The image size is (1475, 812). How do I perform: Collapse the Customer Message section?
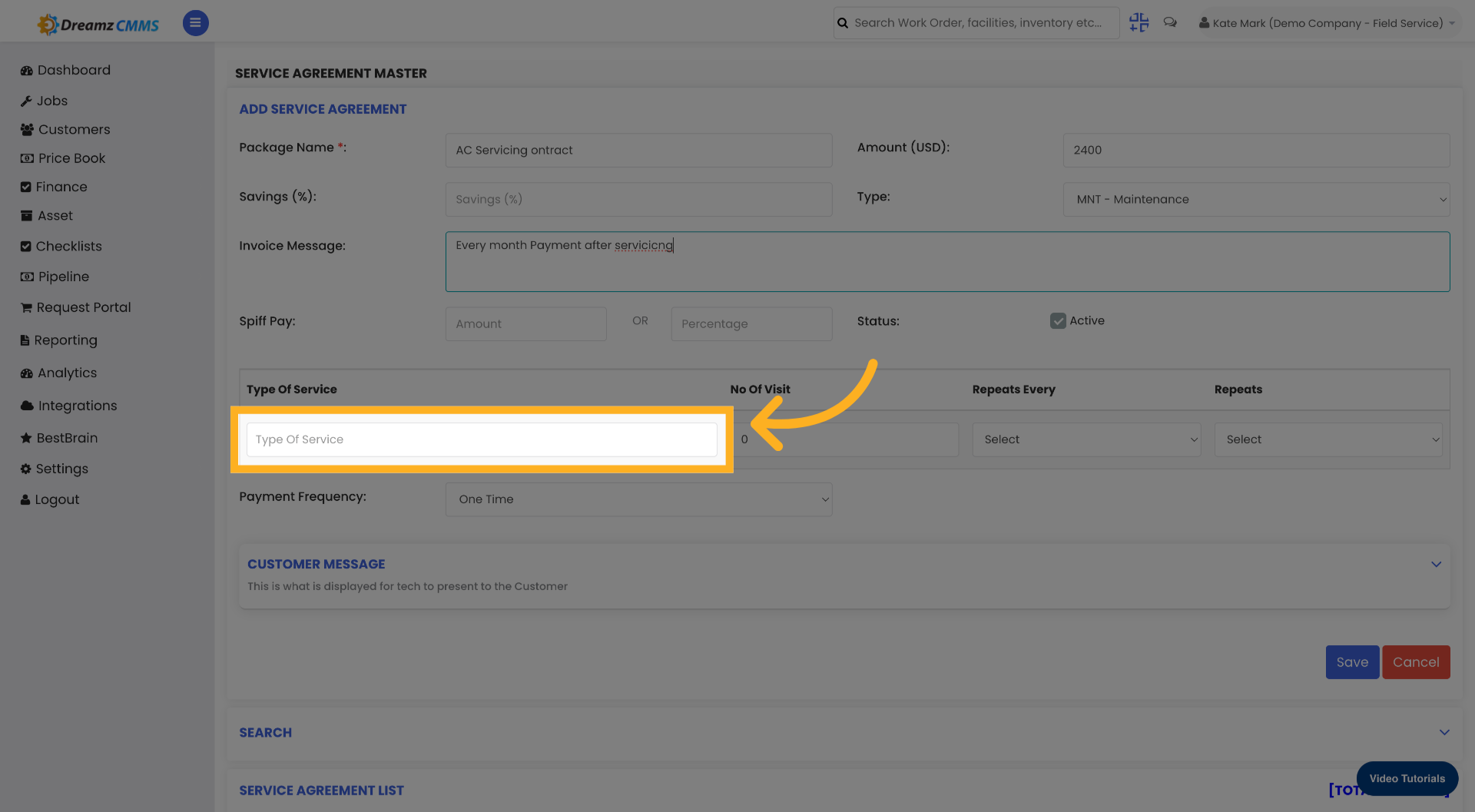coord(1437,564)
